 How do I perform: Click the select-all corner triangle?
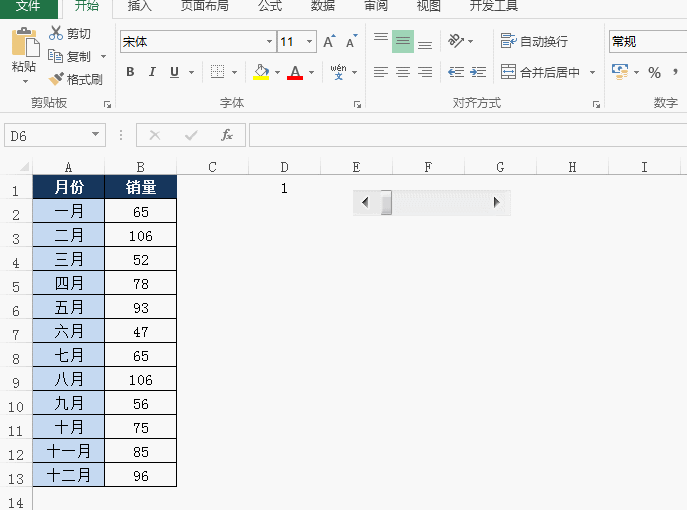tap(25, 166)
